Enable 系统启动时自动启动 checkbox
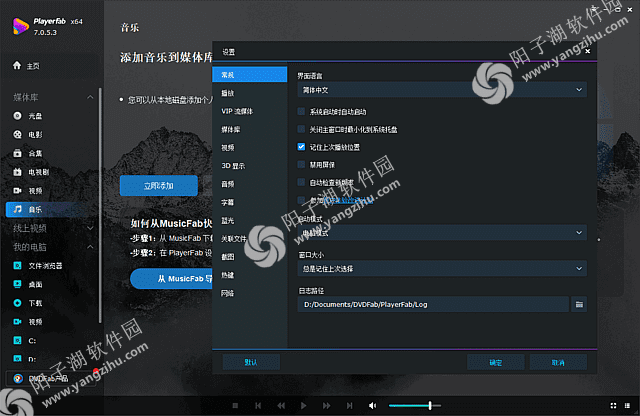The width and height of the screenshot is (640, 416). click(x=301, y=111)
